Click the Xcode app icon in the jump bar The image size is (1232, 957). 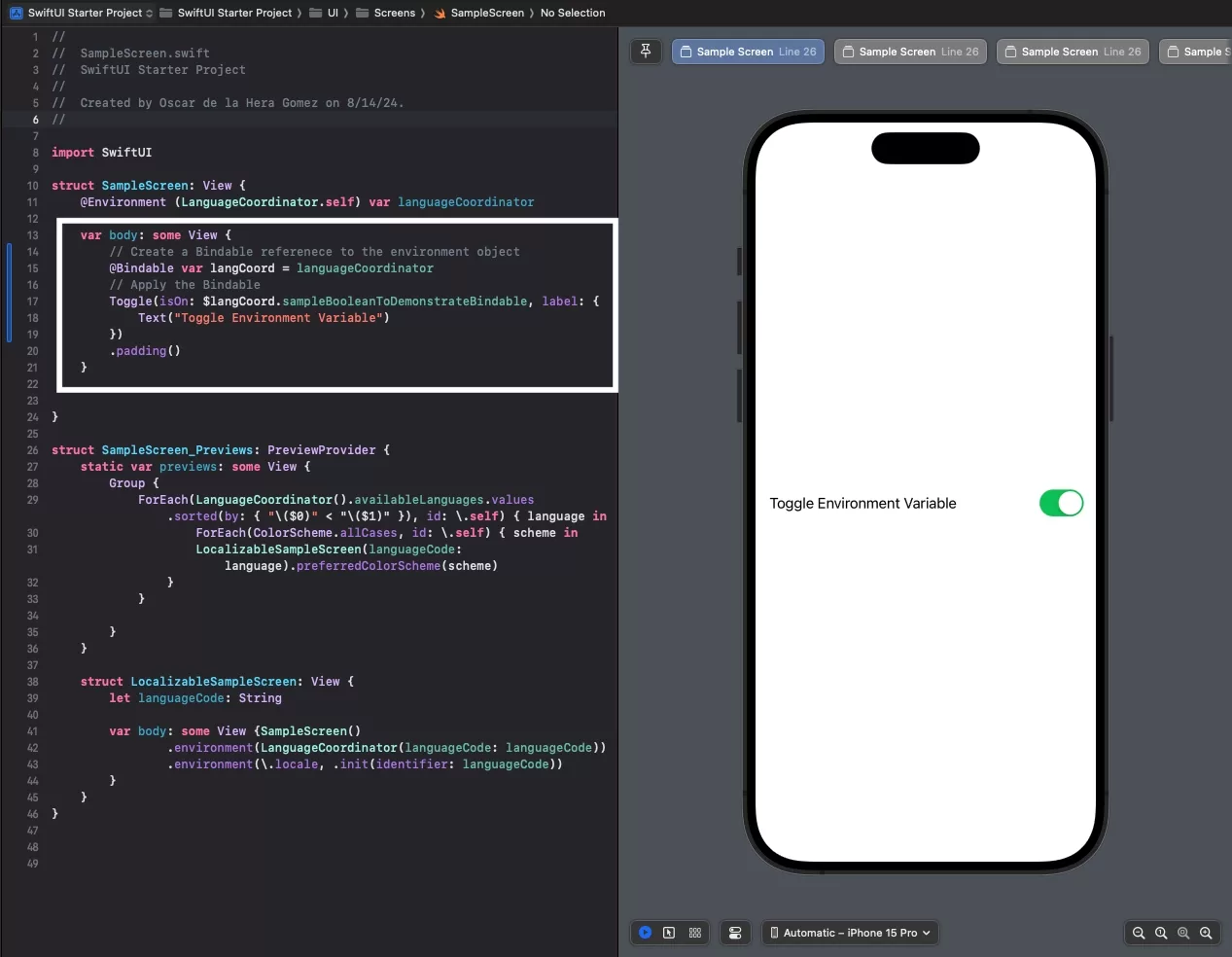(16, 13)
